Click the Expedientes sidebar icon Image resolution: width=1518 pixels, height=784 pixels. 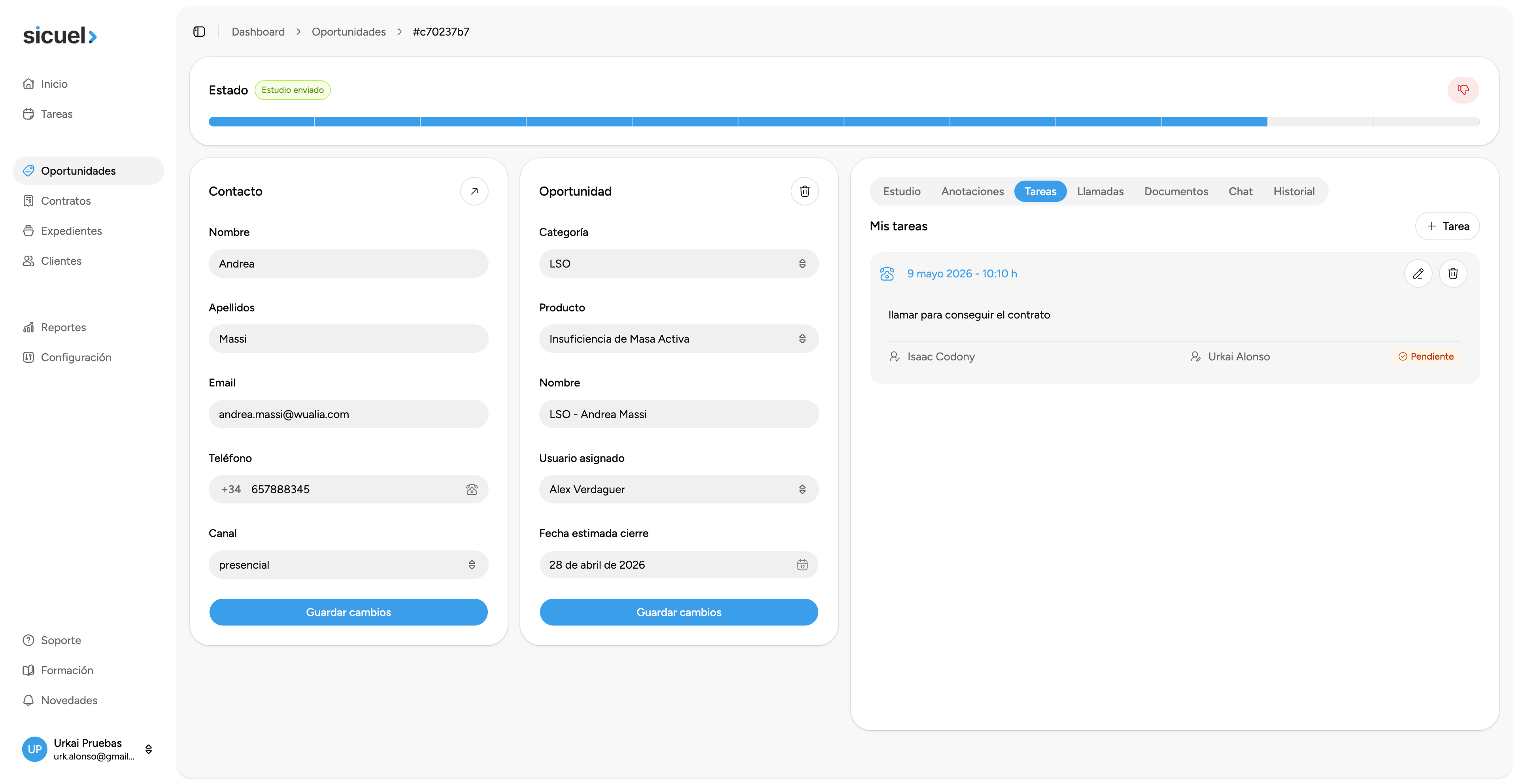pyautogui.click(x=28, y=231)
